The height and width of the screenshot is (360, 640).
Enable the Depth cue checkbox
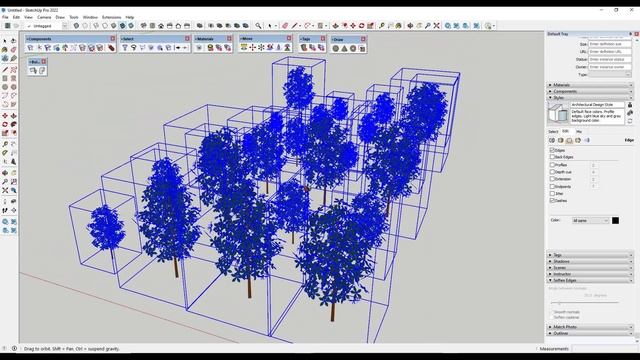coord(552,172)
